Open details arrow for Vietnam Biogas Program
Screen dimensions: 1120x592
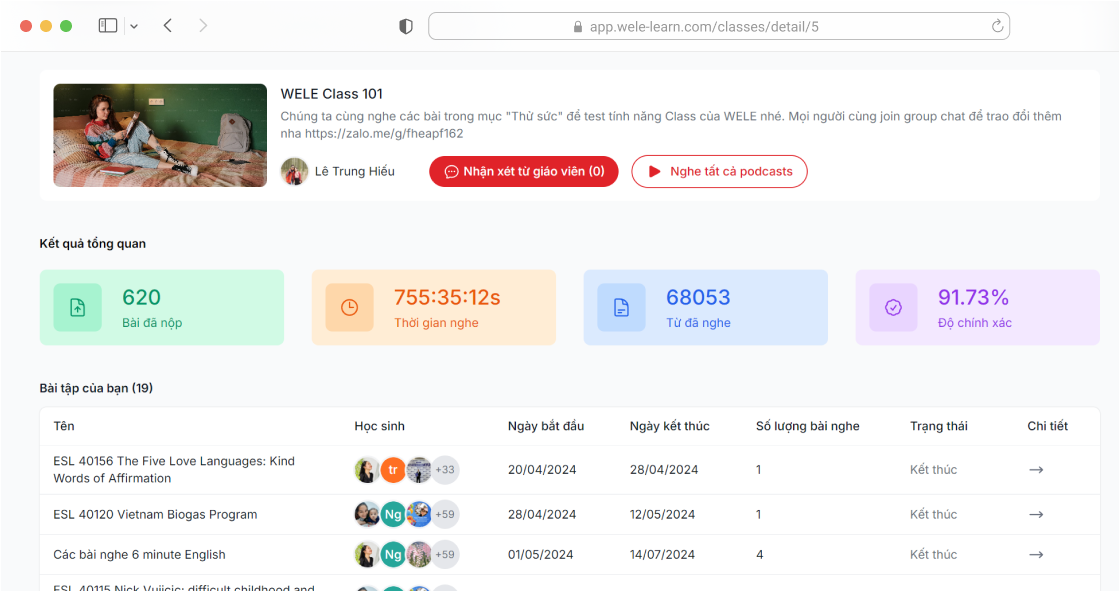pyautogui.click(x=1036, y=514)
